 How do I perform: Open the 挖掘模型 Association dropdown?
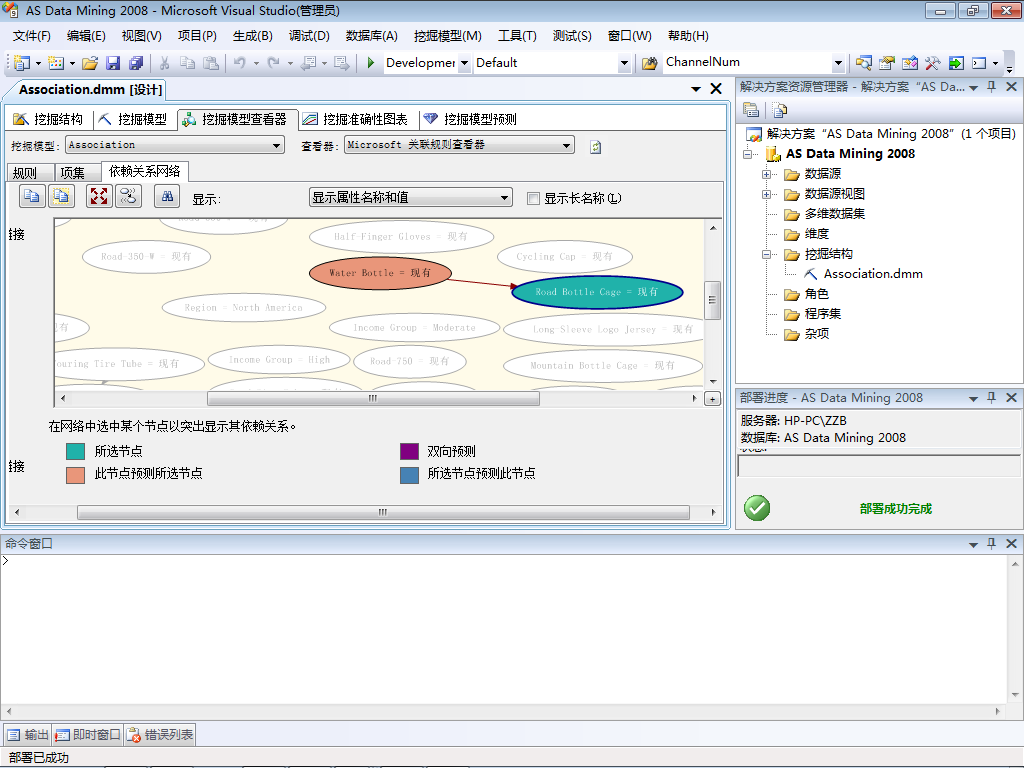click(x=277, y=145)
